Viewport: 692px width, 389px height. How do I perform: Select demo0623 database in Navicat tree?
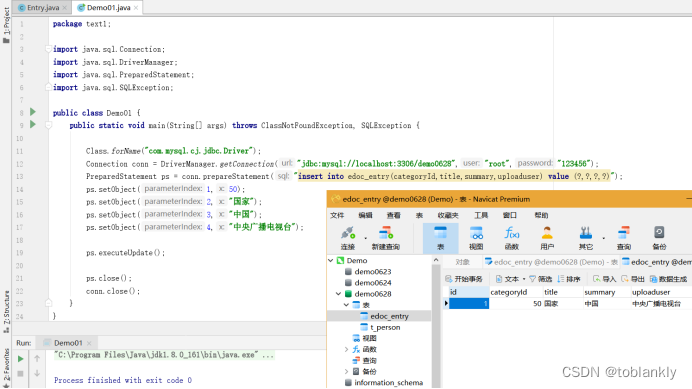tap(372, 272)
